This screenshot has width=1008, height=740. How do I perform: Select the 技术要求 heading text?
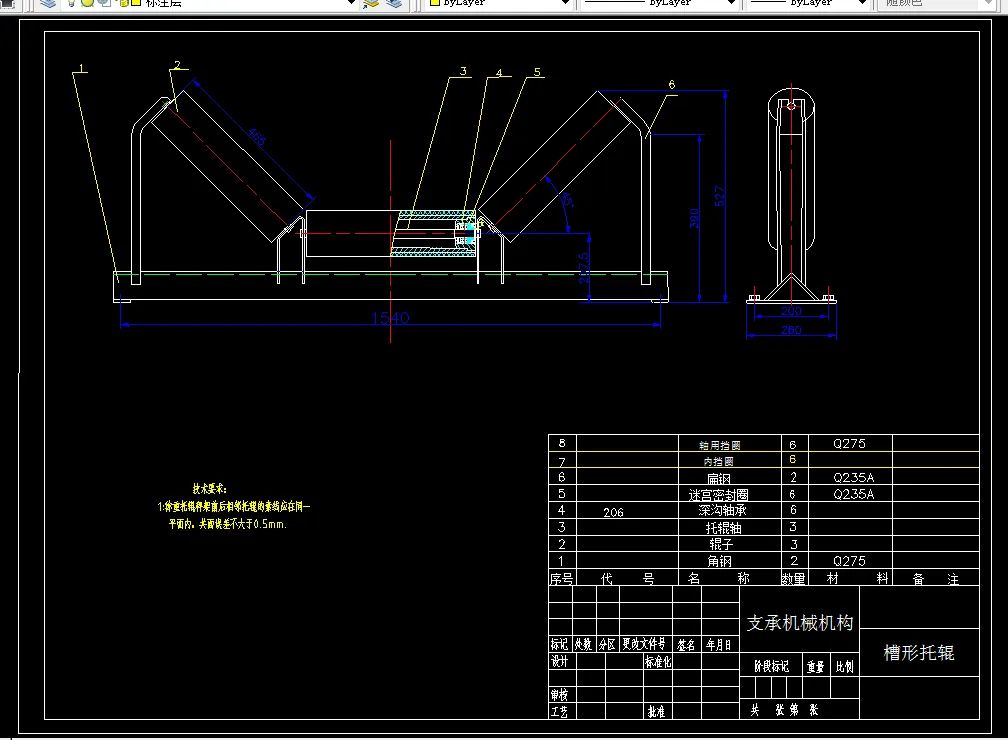(x=210, y=489)
